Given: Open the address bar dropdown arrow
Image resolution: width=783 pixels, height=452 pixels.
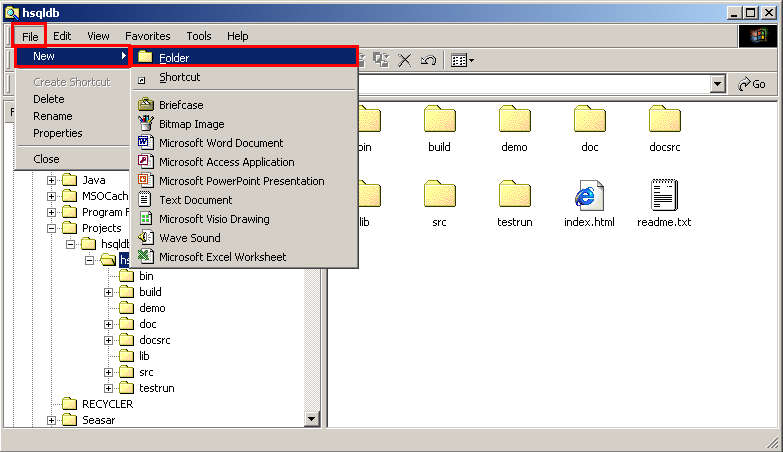Looking at the screenshot, I should point(717,85).
